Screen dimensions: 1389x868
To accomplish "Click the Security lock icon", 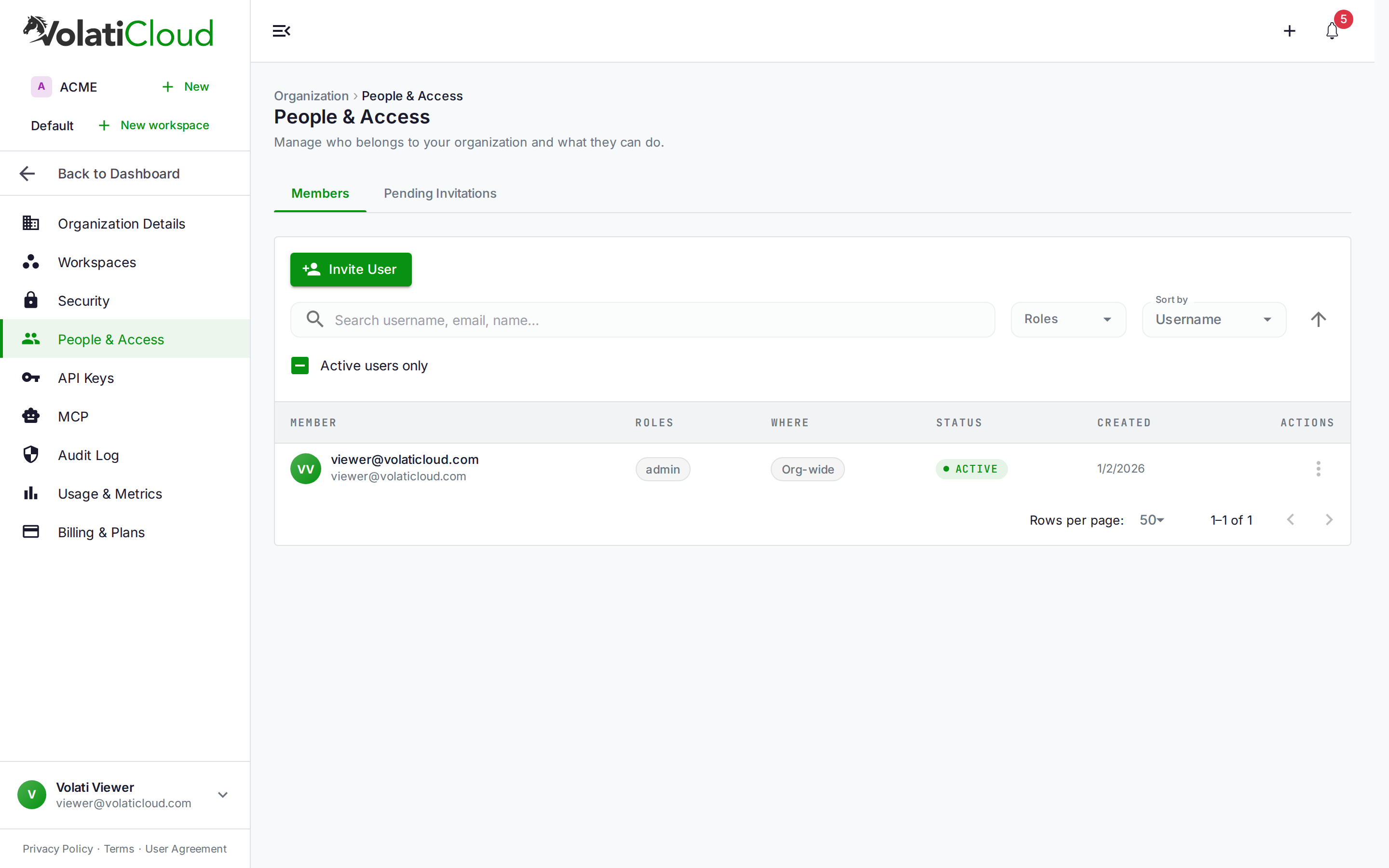I will (31, 300).
